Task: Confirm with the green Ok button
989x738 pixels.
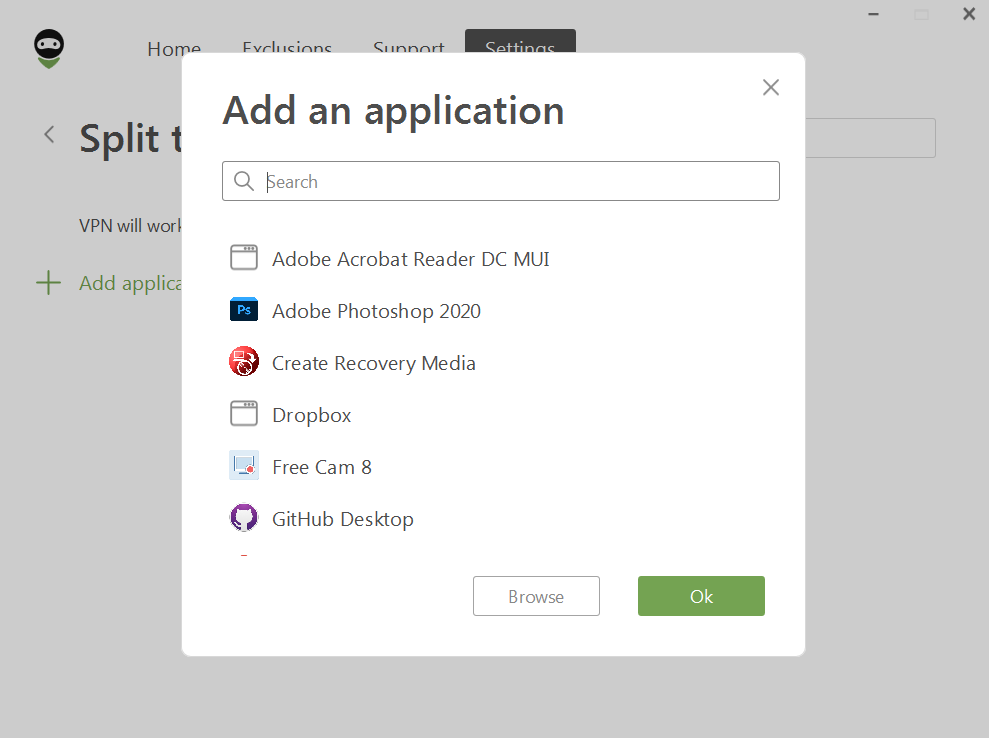Action: [x=701, y=596]
